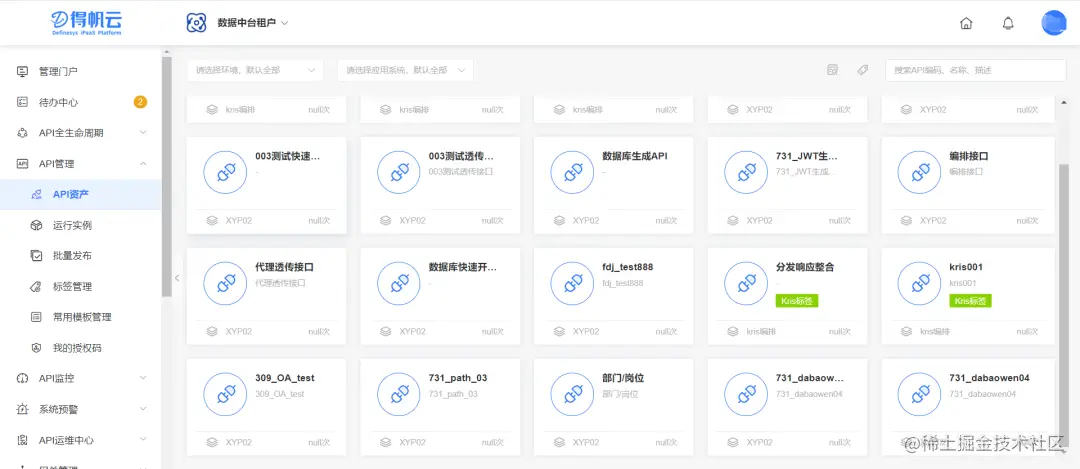The image size is (1080, 469).
Task: Click kris编排 label in kris001 card footer
Action: coord(935,331)
